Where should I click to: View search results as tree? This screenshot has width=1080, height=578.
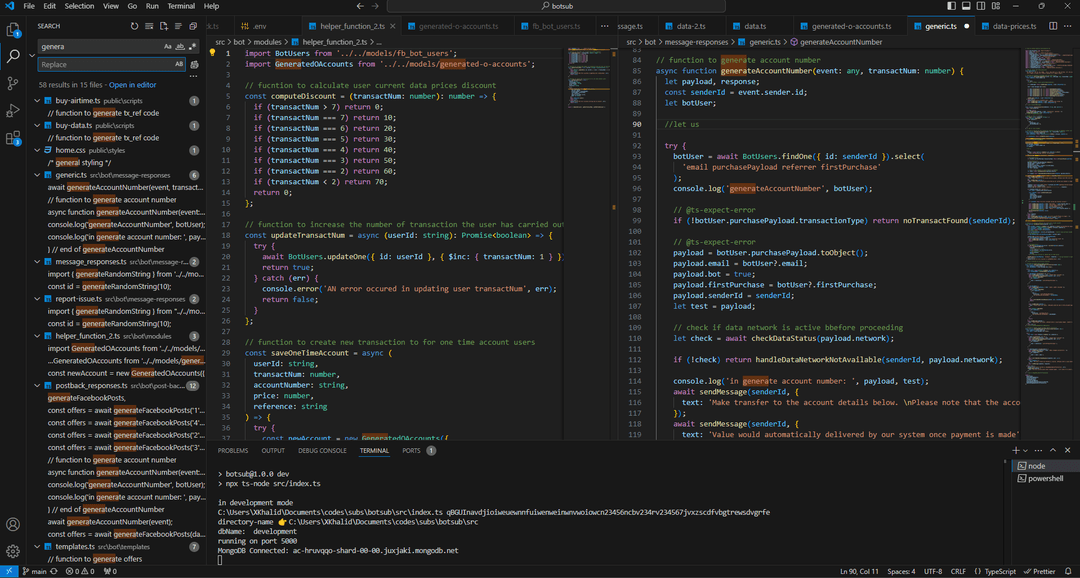178,26
